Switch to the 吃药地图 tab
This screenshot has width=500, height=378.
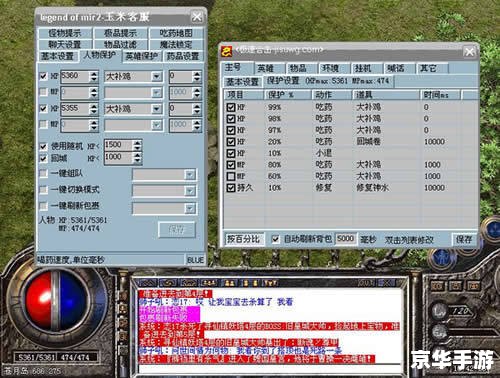176,33
